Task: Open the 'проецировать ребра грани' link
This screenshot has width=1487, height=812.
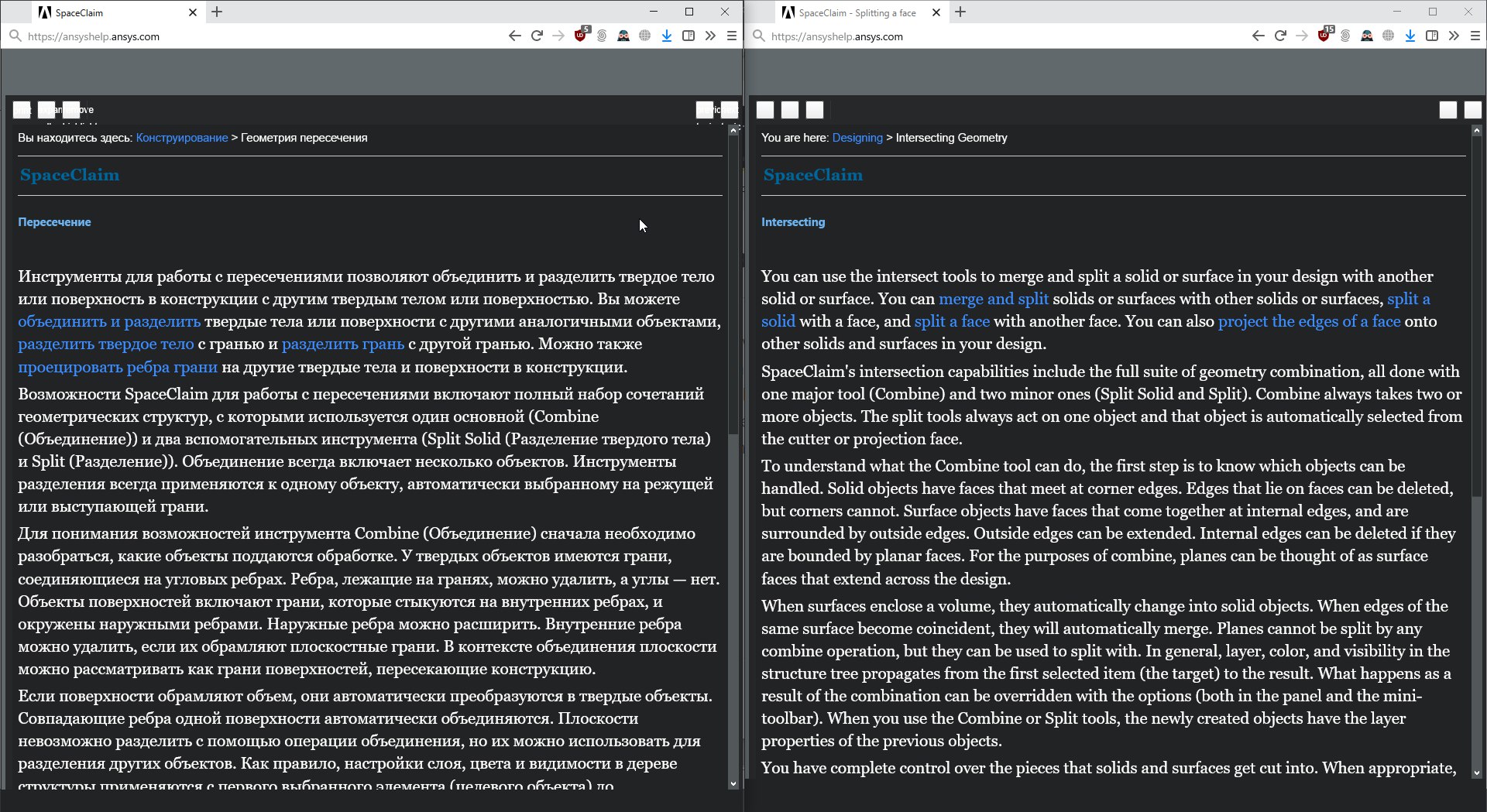Action: (118, 367)
